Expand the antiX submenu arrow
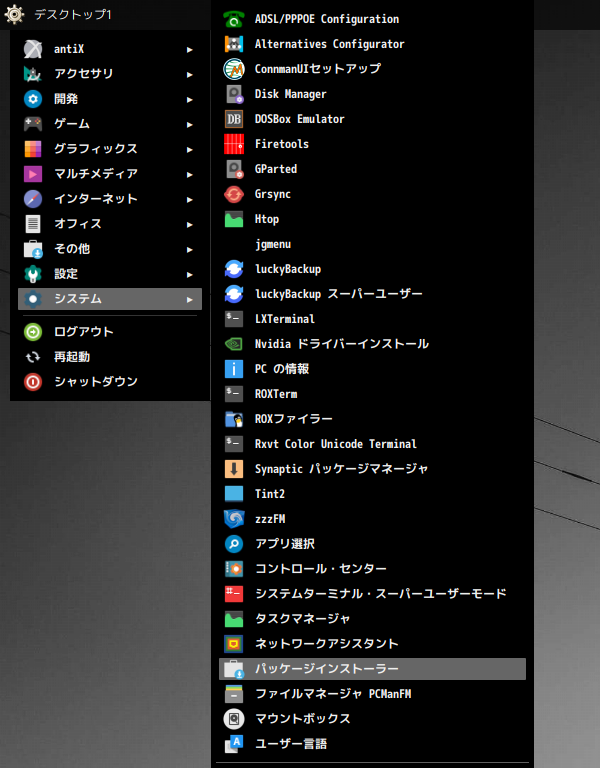 190,49
